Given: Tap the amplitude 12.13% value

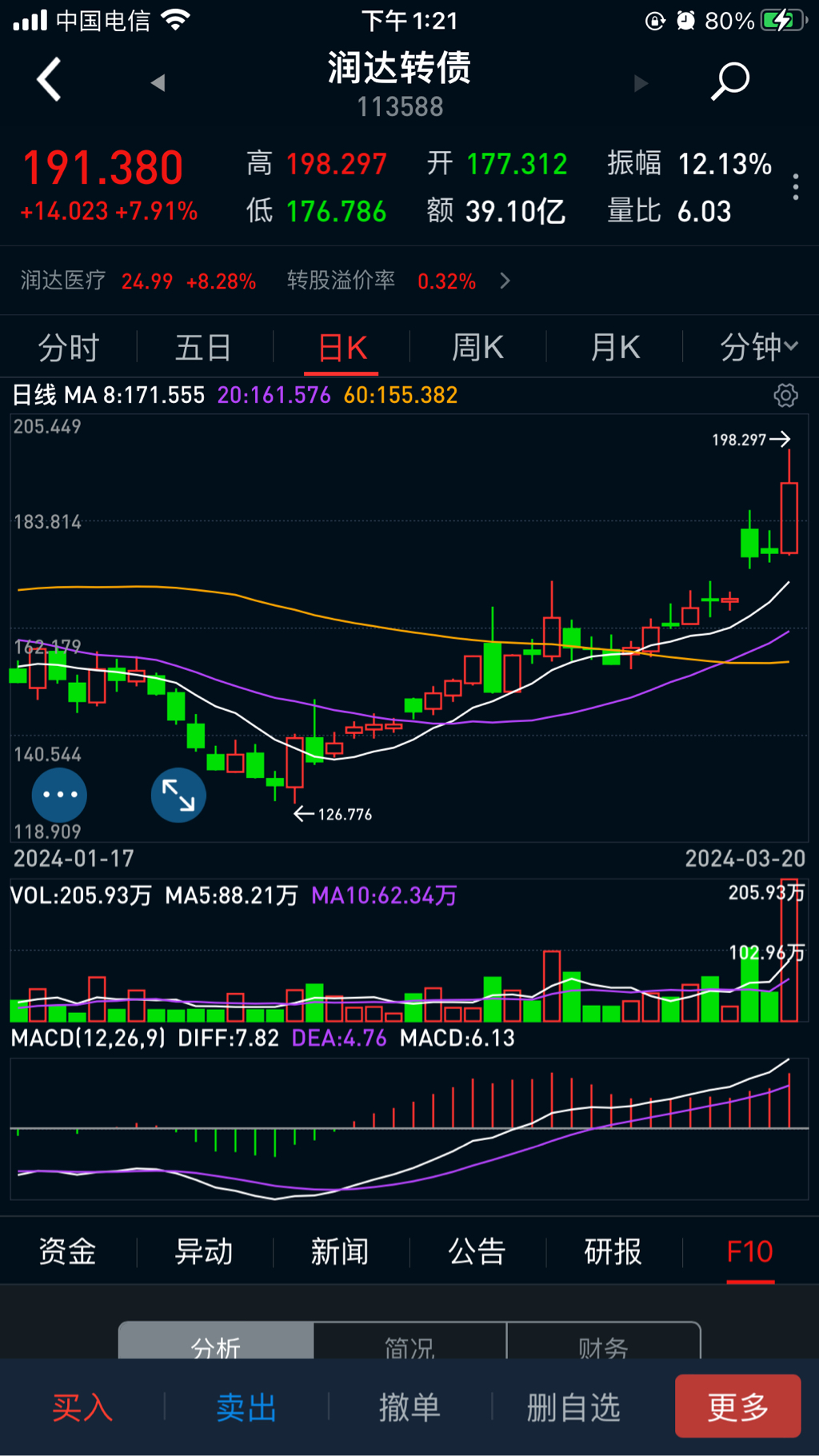Looking at the screenshot, I should click(x=725, y=164).
